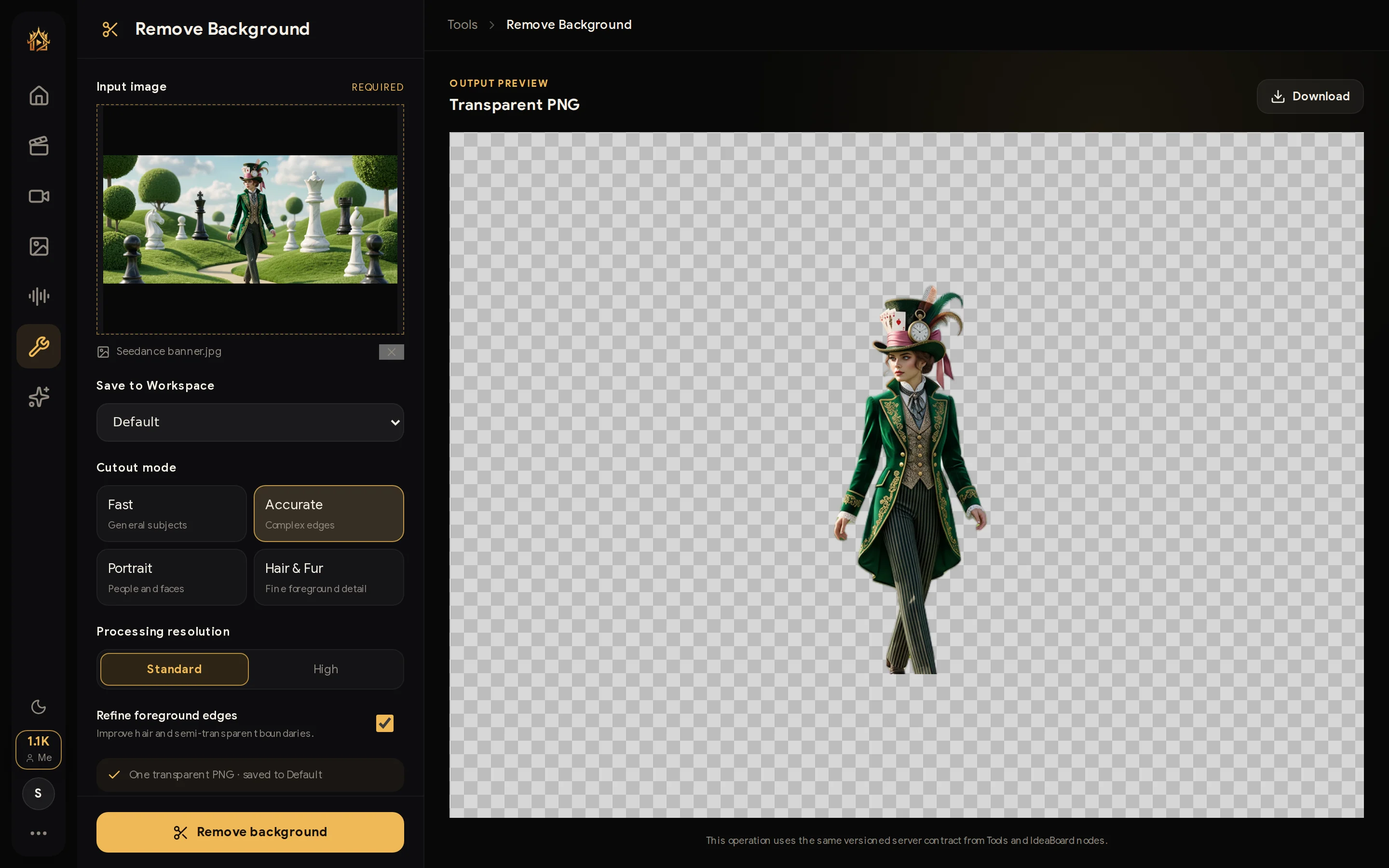1389x868 pixels.
Task: Open the sparkles section in the sidebar
Action: pyautogui.click(x=39, y=397)
